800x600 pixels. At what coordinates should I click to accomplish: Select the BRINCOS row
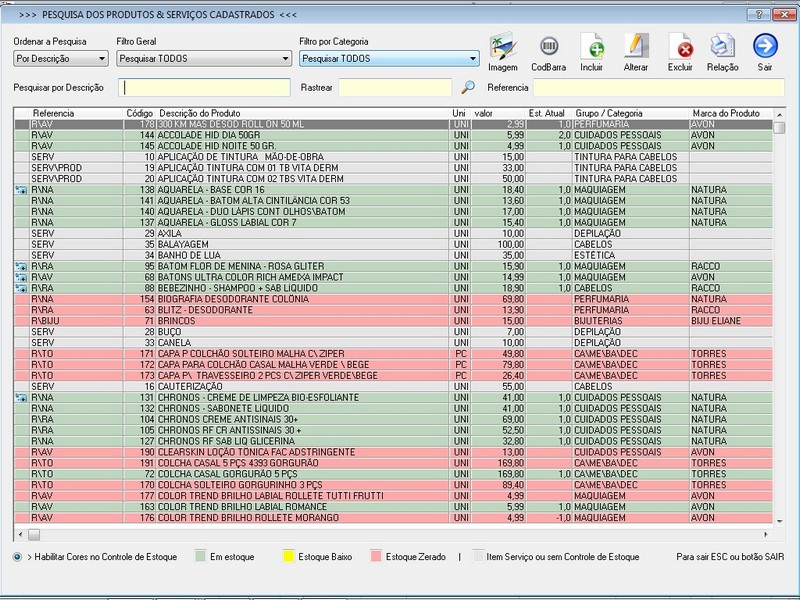coord(393,321)
